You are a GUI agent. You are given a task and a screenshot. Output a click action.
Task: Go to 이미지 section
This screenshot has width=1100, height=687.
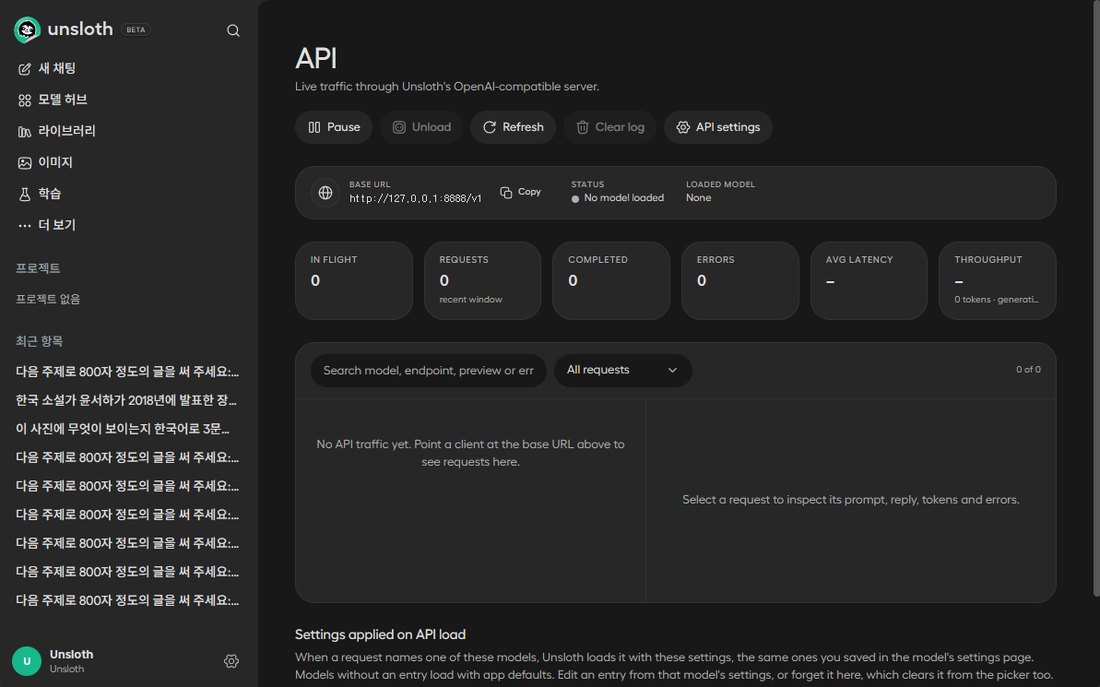45,162
